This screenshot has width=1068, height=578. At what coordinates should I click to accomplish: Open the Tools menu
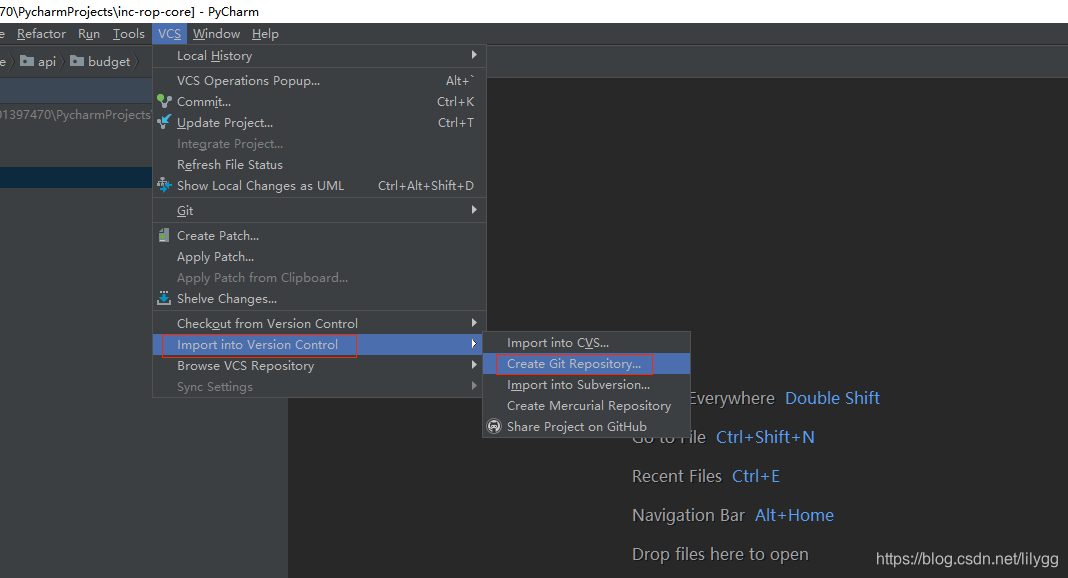pos(129,33)
